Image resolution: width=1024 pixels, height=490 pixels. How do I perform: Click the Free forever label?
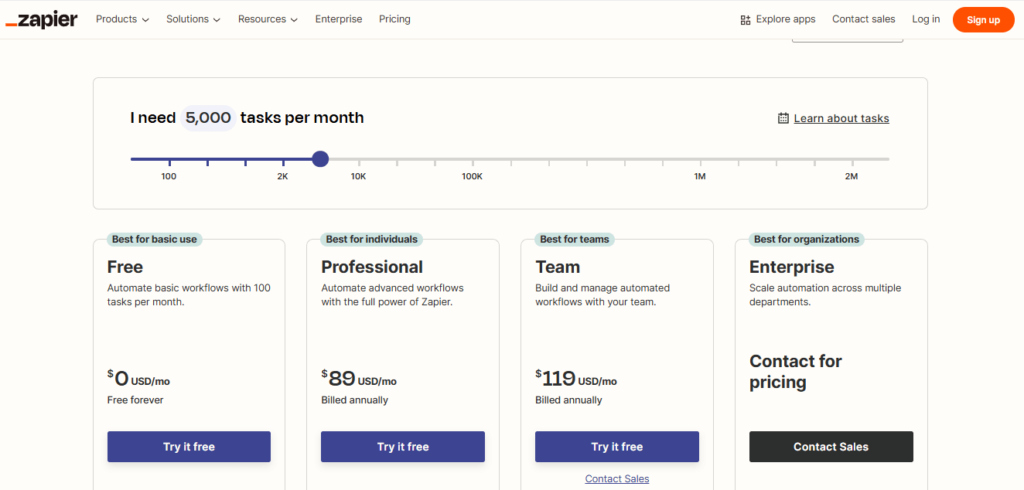tap(135, 400)
